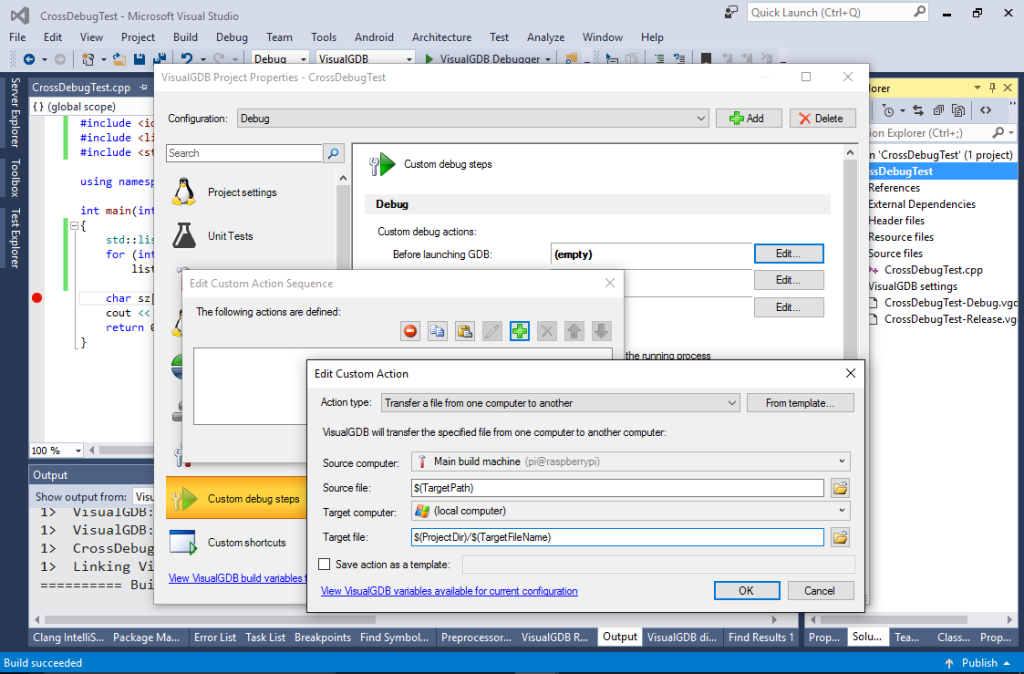
Task: Follow the View VisualGDB variables link
Action: [x=448, y=590]
